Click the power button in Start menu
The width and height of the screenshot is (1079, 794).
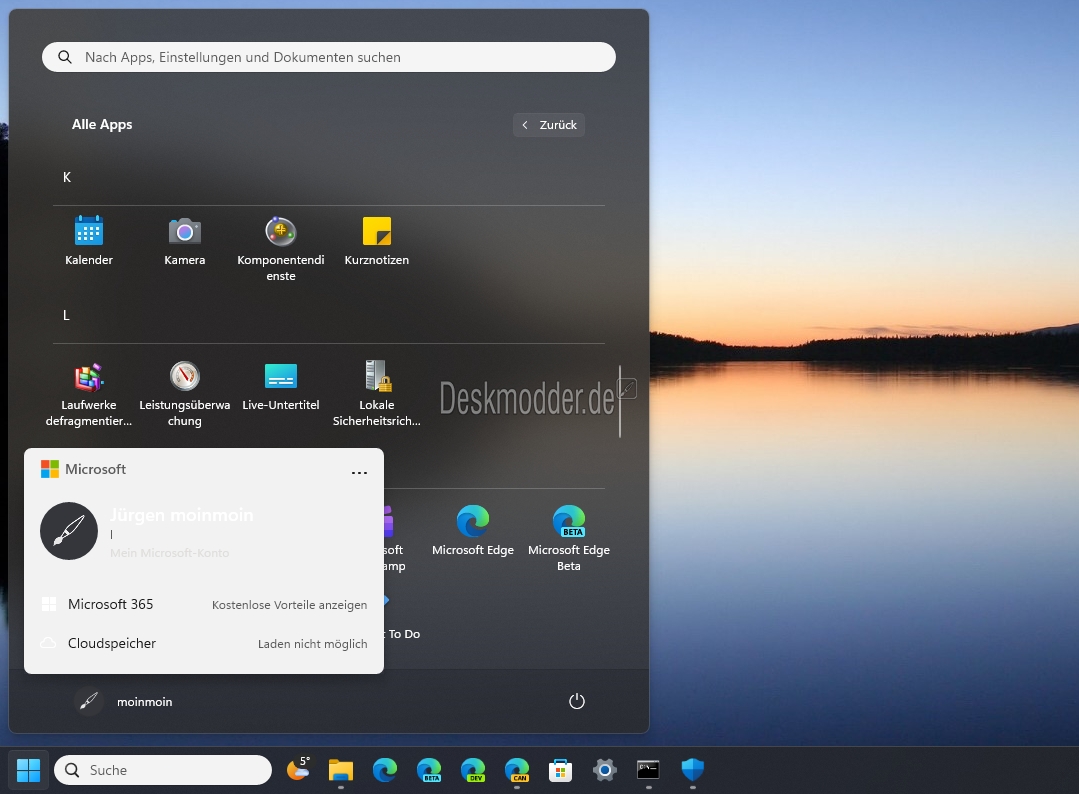click(577, 701)
